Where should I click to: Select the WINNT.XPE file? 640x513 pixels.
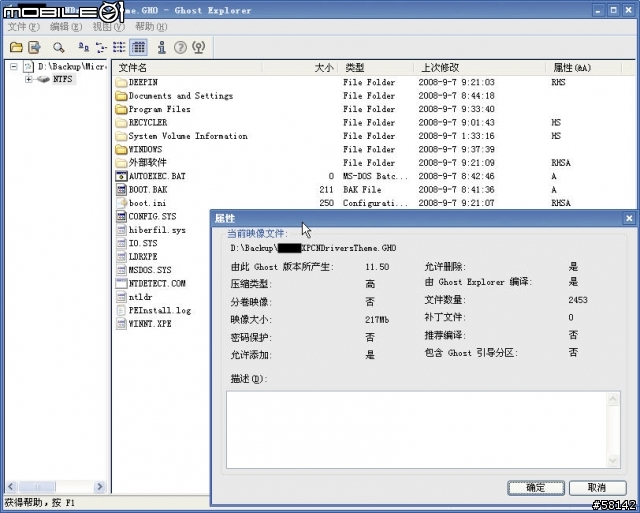pyautogui.click(x=144, y=324)
